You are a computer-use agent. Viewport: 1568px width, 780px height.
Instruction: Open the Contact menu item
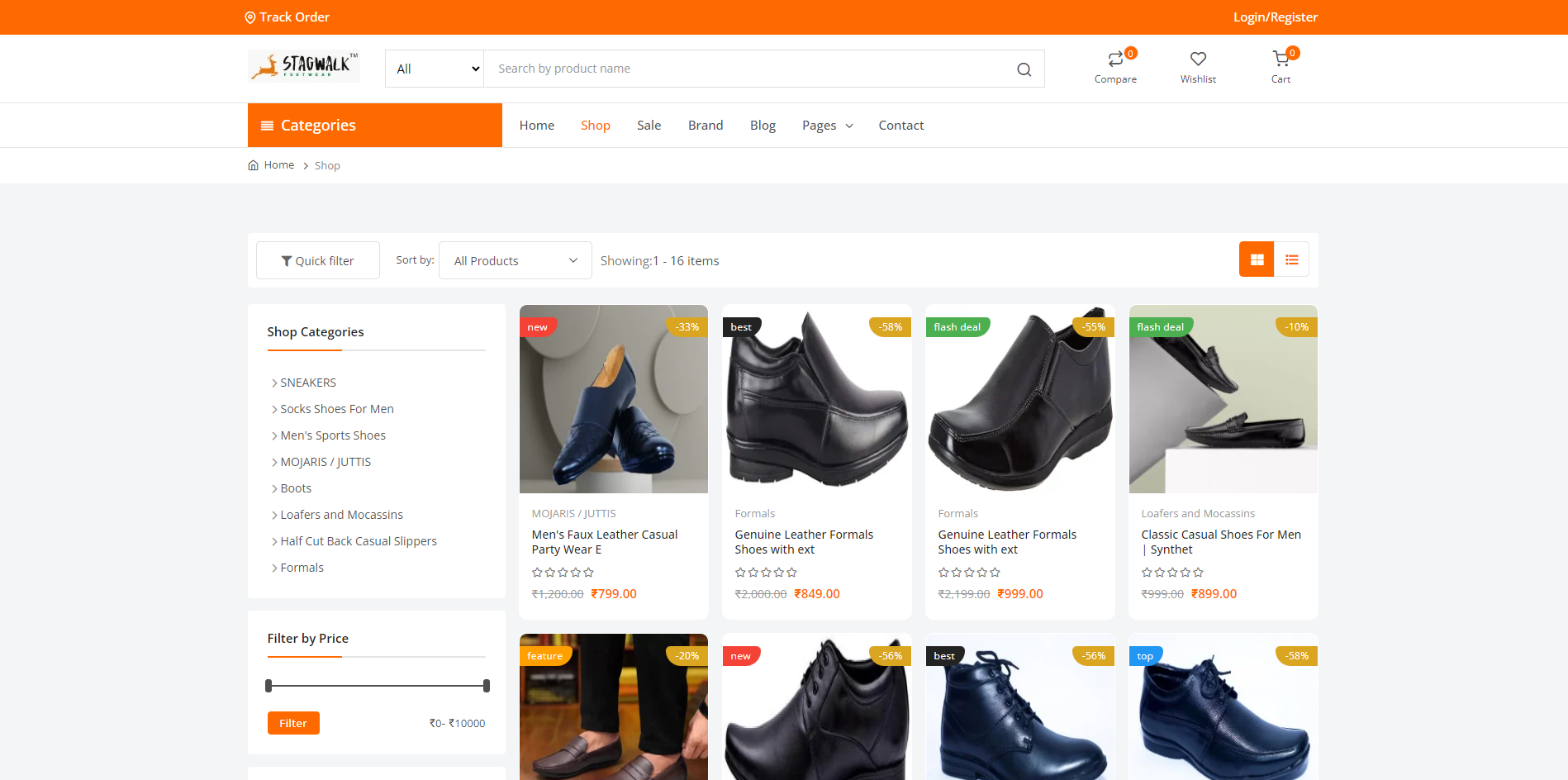901,126
